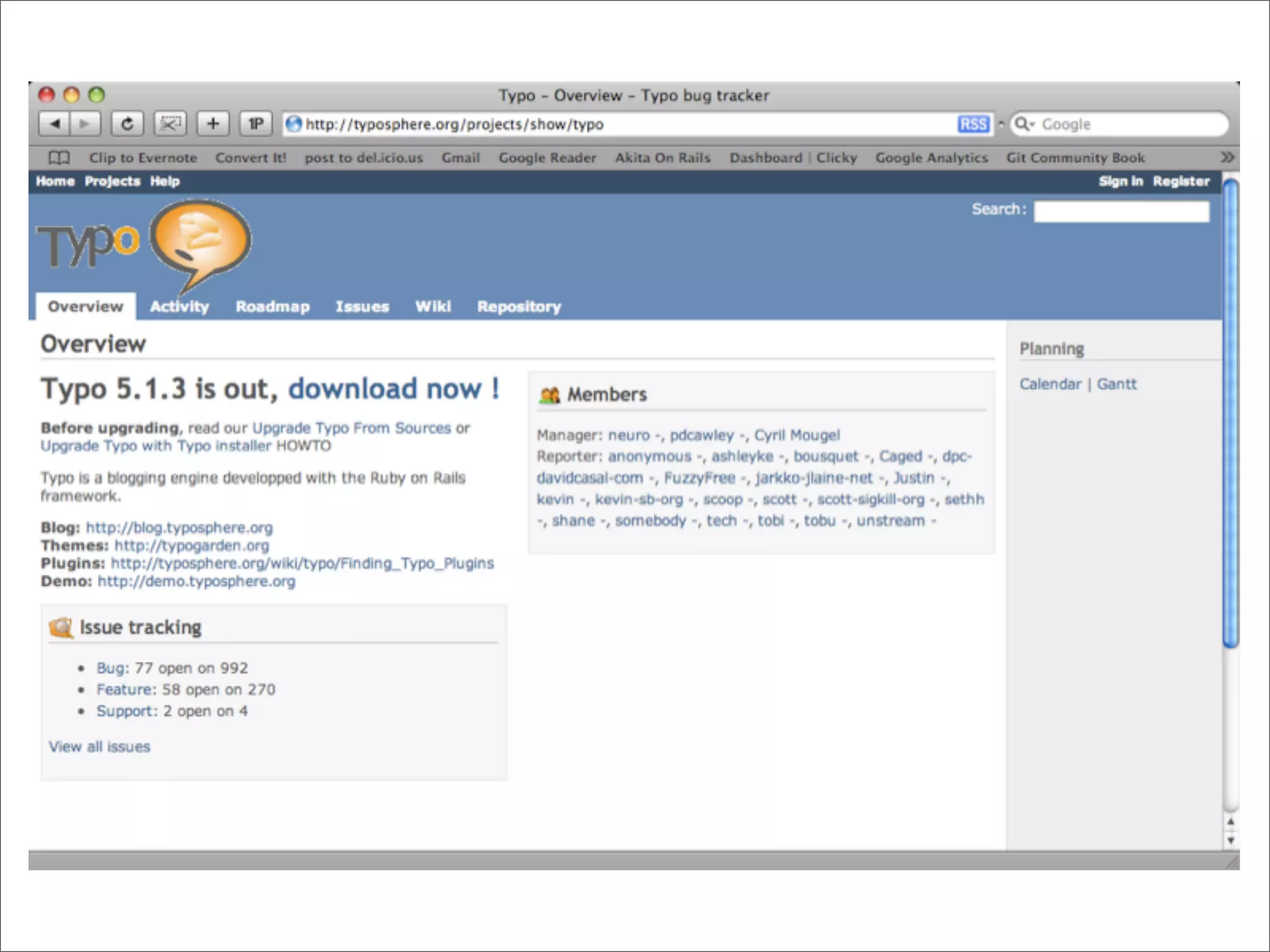This screenshot has width=1270, height=952.
Task: Open the Clip to Evernote bookmark
Action: click(x=143, y=157)
